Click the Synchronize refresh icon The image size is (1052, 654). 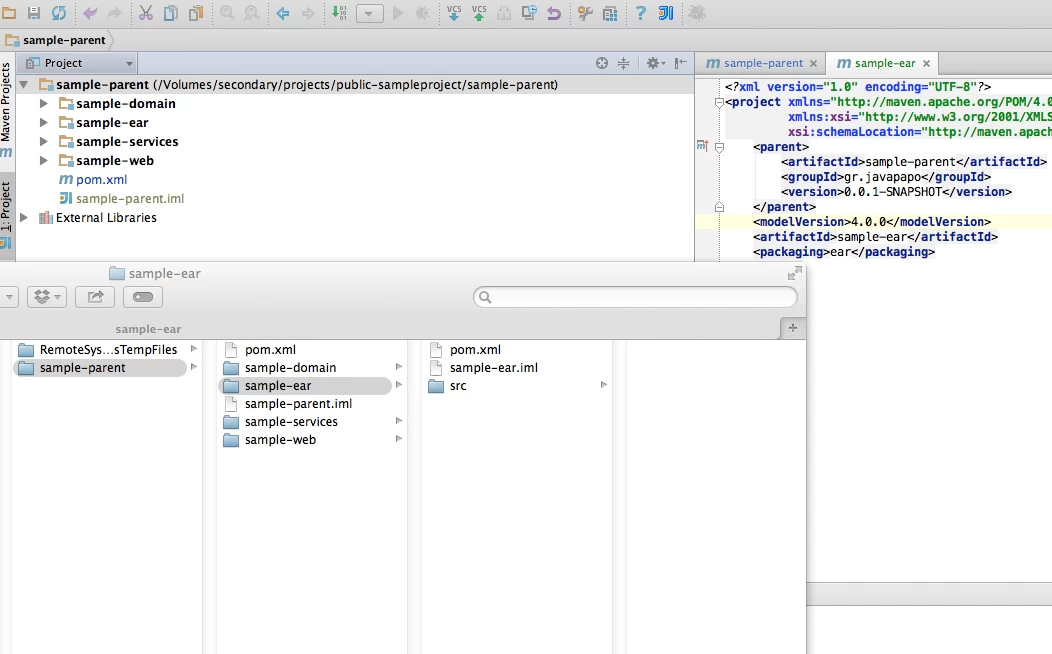[59, 13]
